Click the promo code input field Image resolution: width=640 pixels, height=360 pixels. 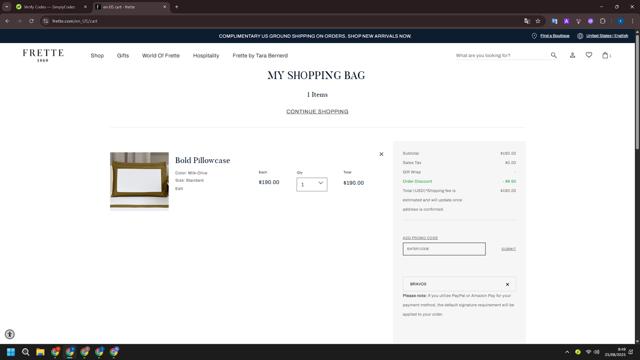tap(444, 249)
